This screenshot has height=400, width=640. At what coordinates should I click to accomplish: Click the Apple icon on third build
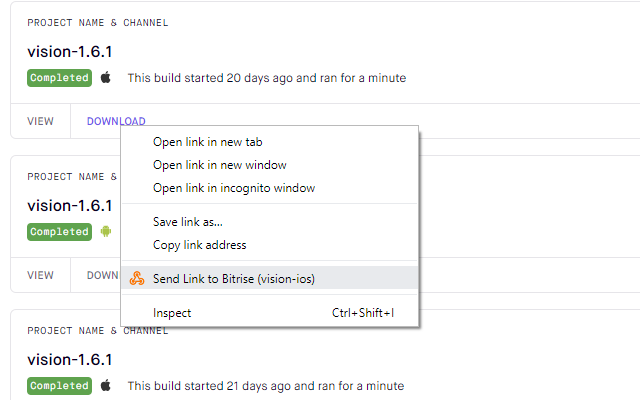(106, 385)
